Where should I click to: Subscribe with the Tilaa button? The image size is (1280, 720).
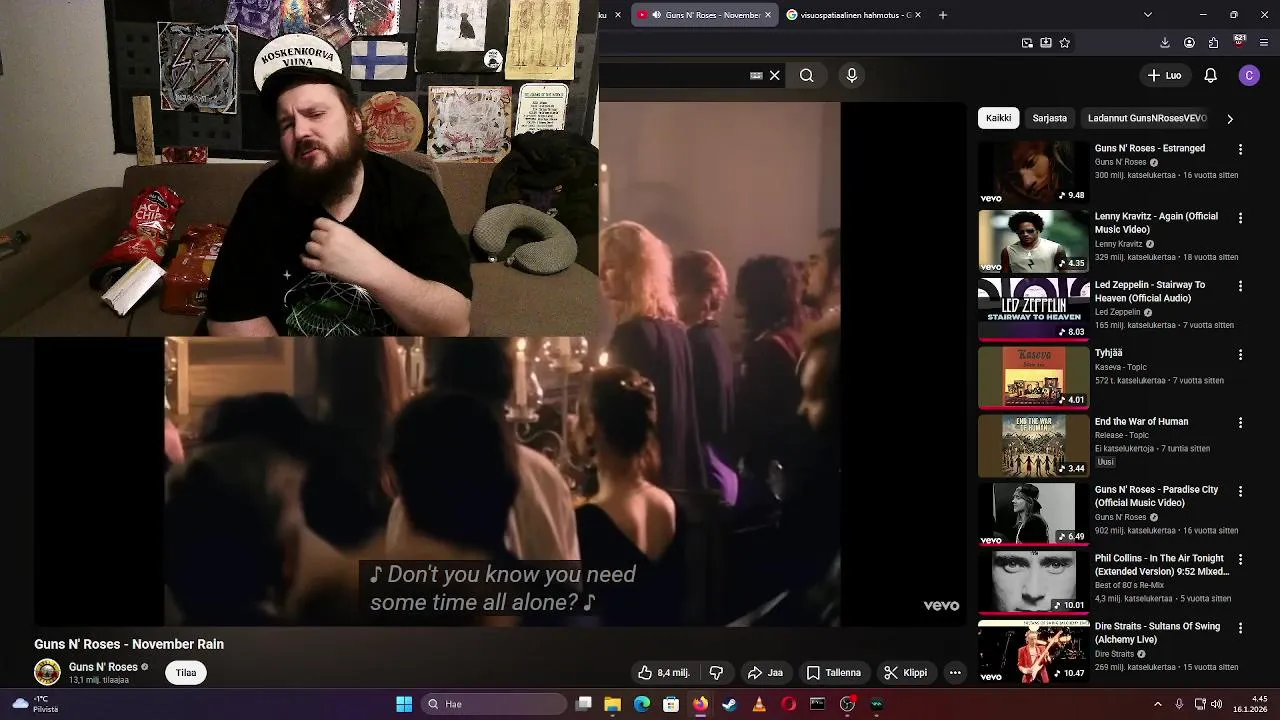(186, 673)
